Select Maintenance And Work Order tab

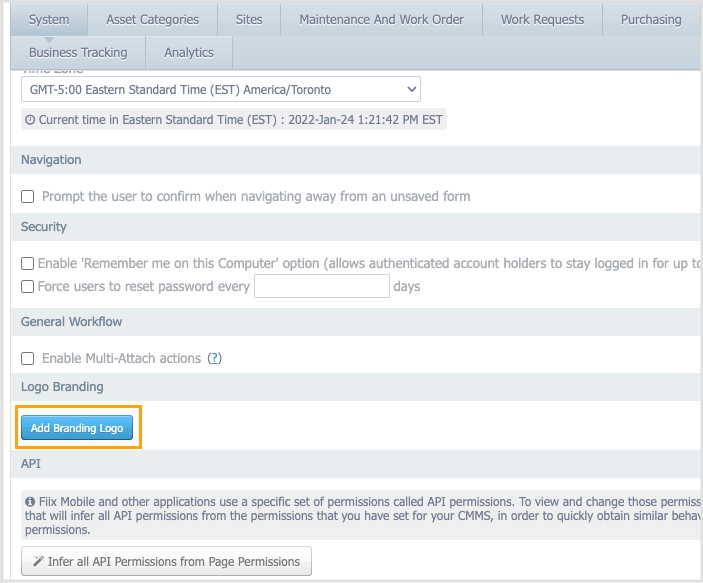[x=382, y=20]
